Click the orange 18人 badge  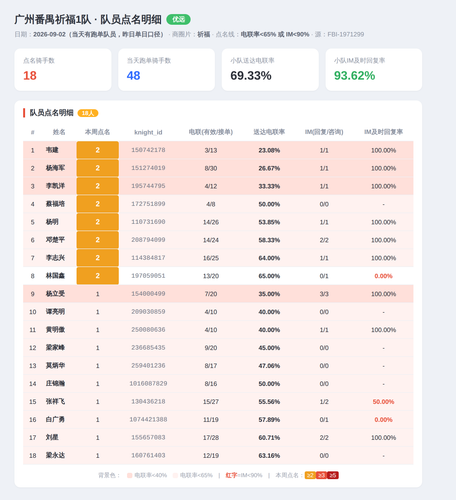click(x=88, y=113)
